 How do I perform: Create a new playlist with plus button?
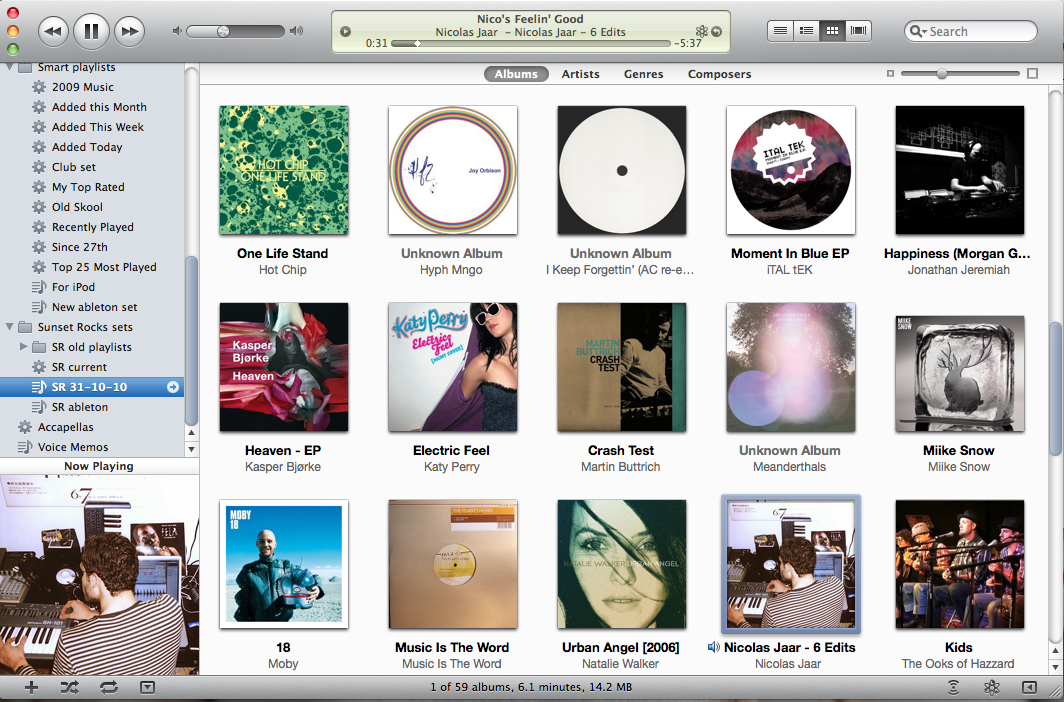click(x=31, y=688)
